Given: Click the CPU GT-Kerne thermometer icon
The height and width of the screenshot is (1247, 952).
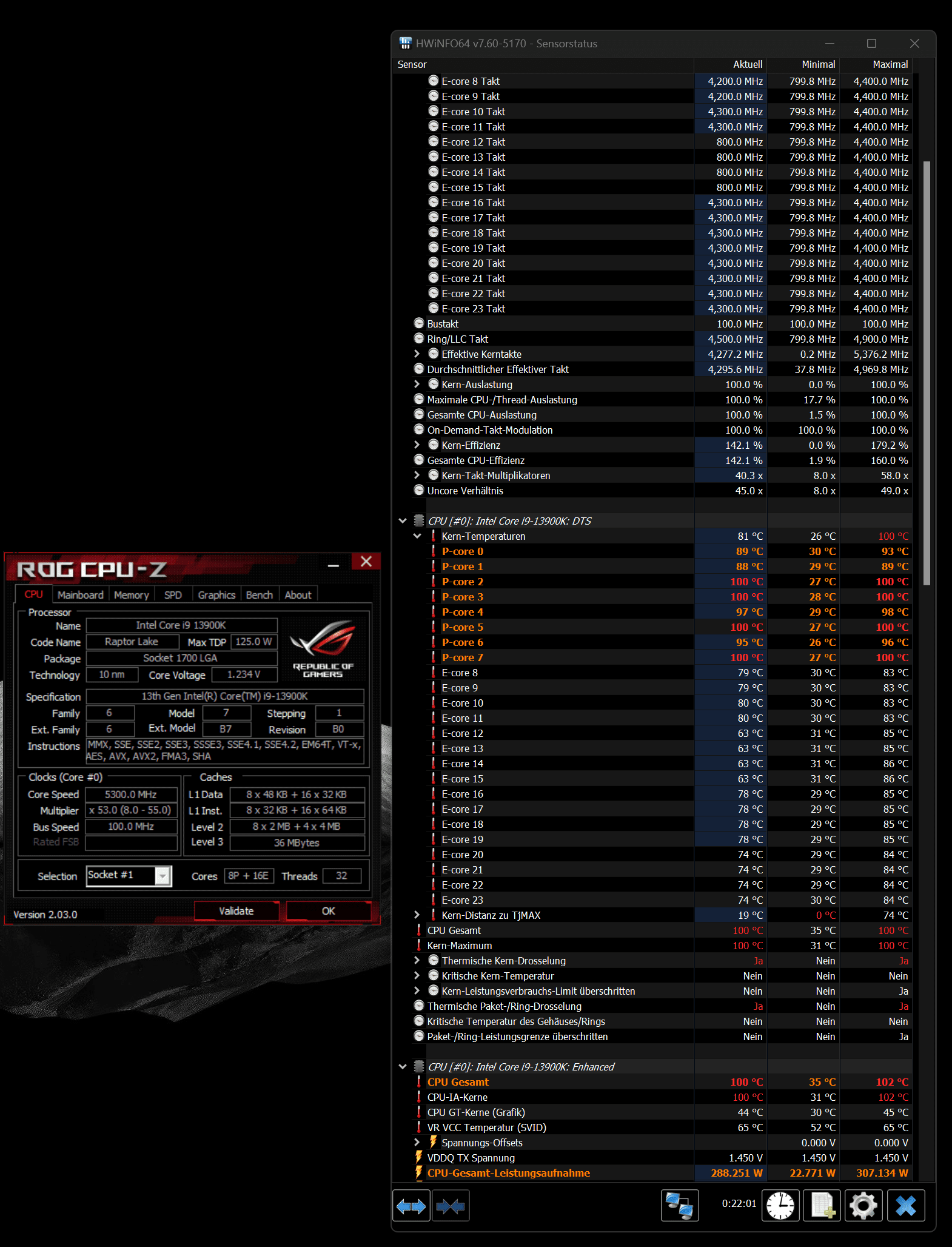Looking at the screenshot, I should pos(419,1112).
